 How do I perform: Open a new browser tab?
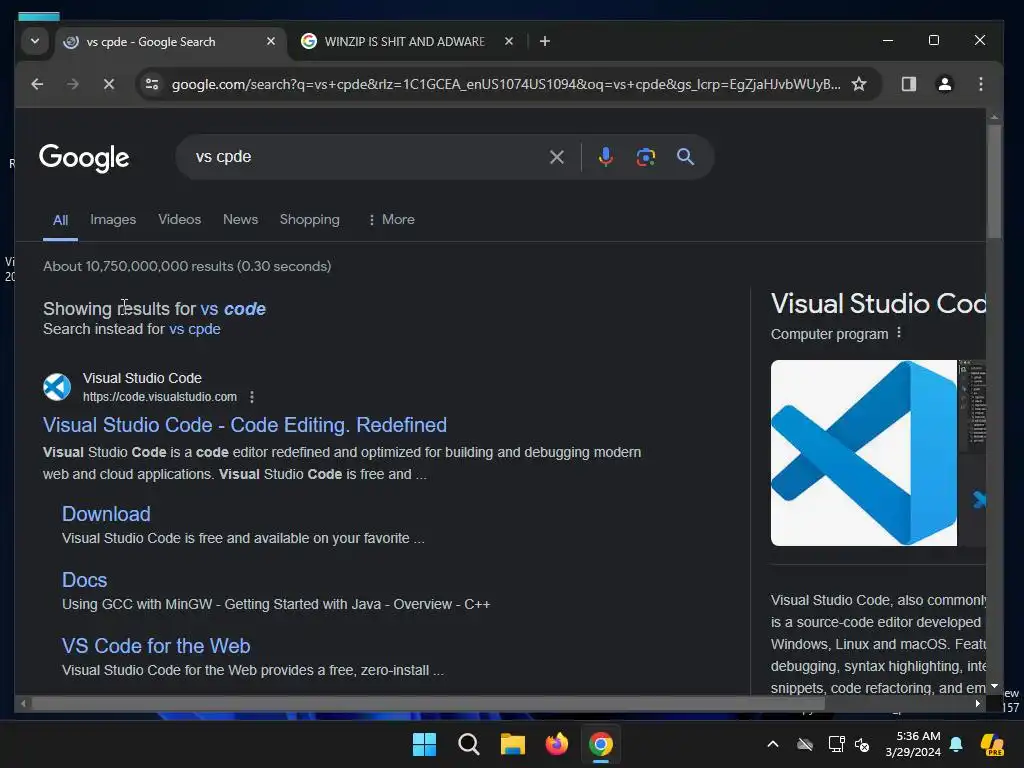click(x=545, y=41)
